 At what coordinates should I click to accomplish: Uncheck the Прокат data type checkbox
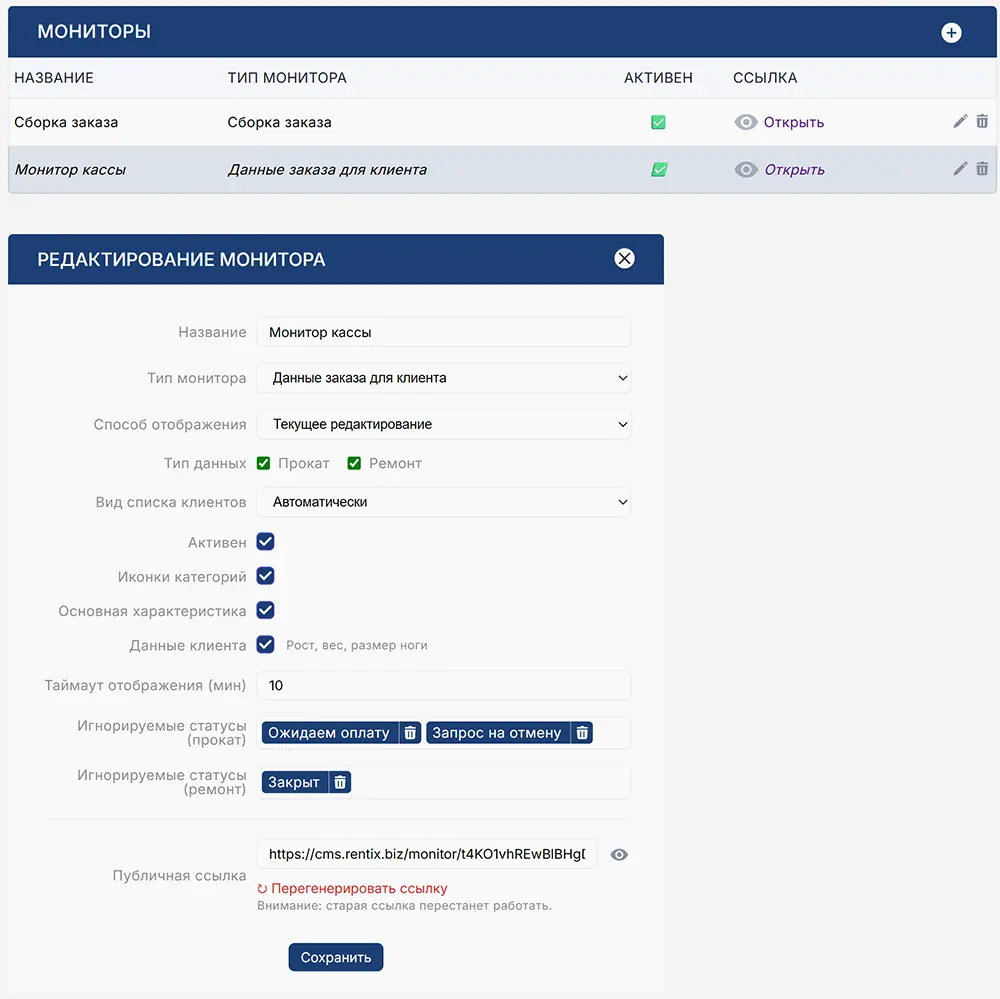(x=264, y=463)
